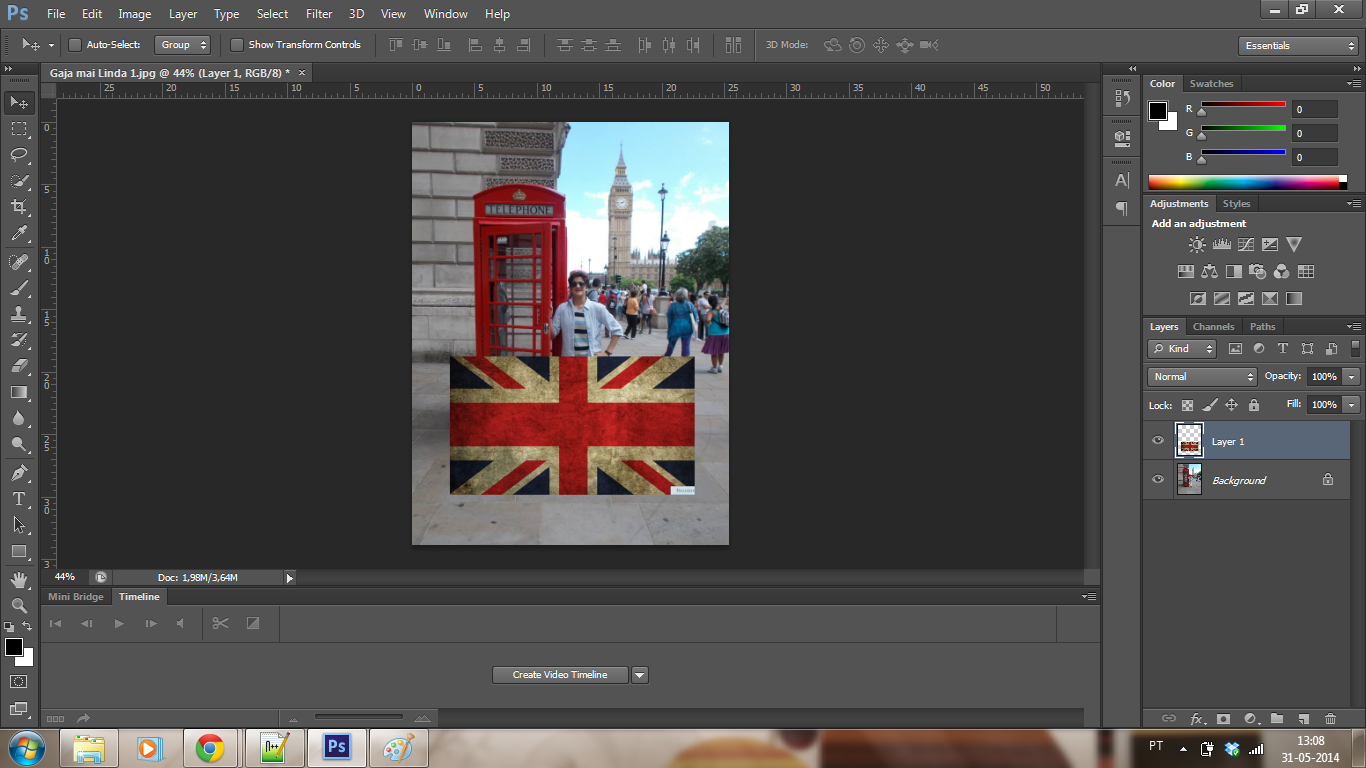Click the delete layer trash icon

(1330, 719)
